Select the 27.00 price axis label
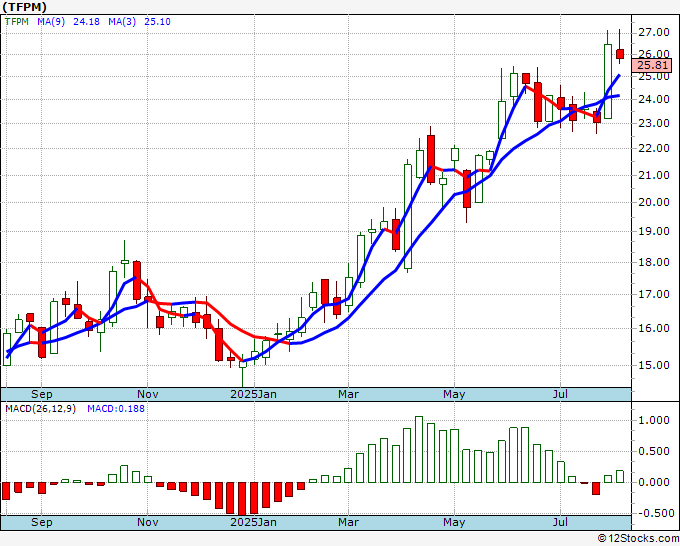Screen dimensions: 680x546 coord(654,33)
